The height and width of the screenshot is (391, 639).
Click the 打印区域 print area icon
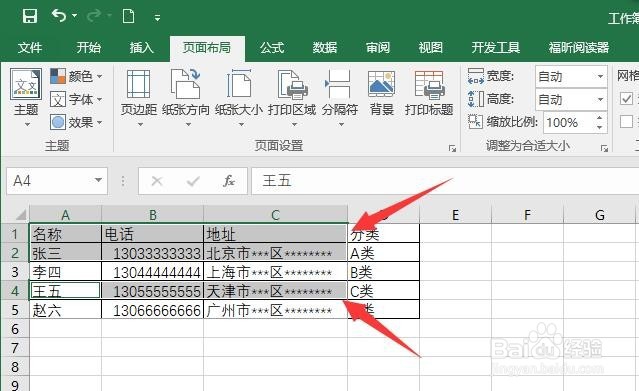pos(292,84)
